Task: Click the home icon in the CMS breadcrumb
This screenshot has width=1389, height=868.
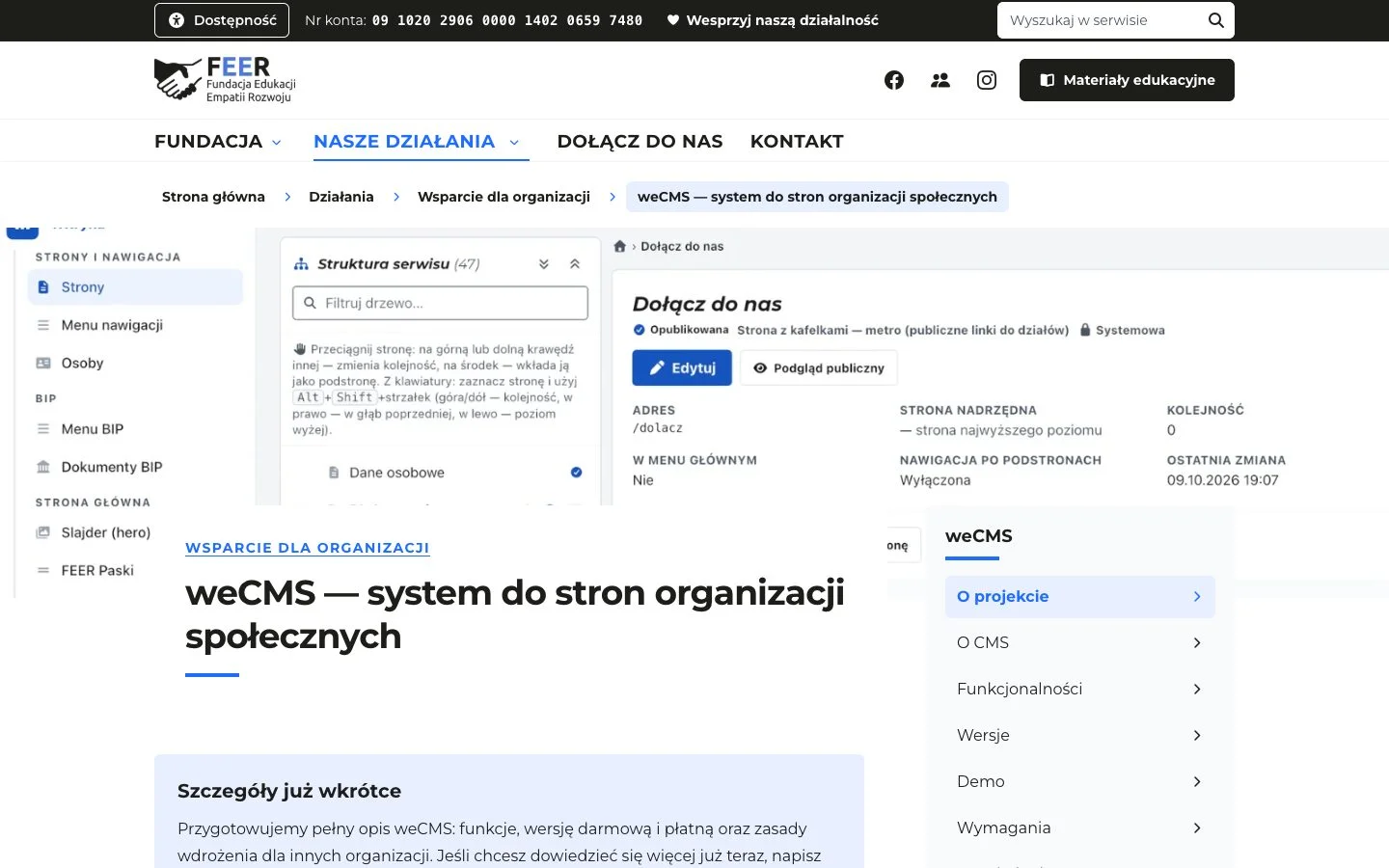Action: [620, 246]
